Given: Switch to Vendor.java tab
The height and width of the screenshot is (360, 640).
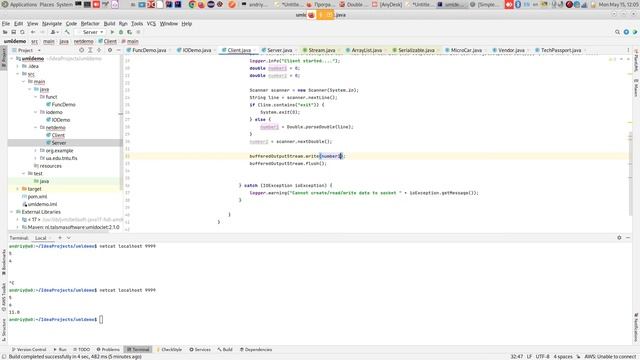Looking at the screenshot, I should point(511,50).
